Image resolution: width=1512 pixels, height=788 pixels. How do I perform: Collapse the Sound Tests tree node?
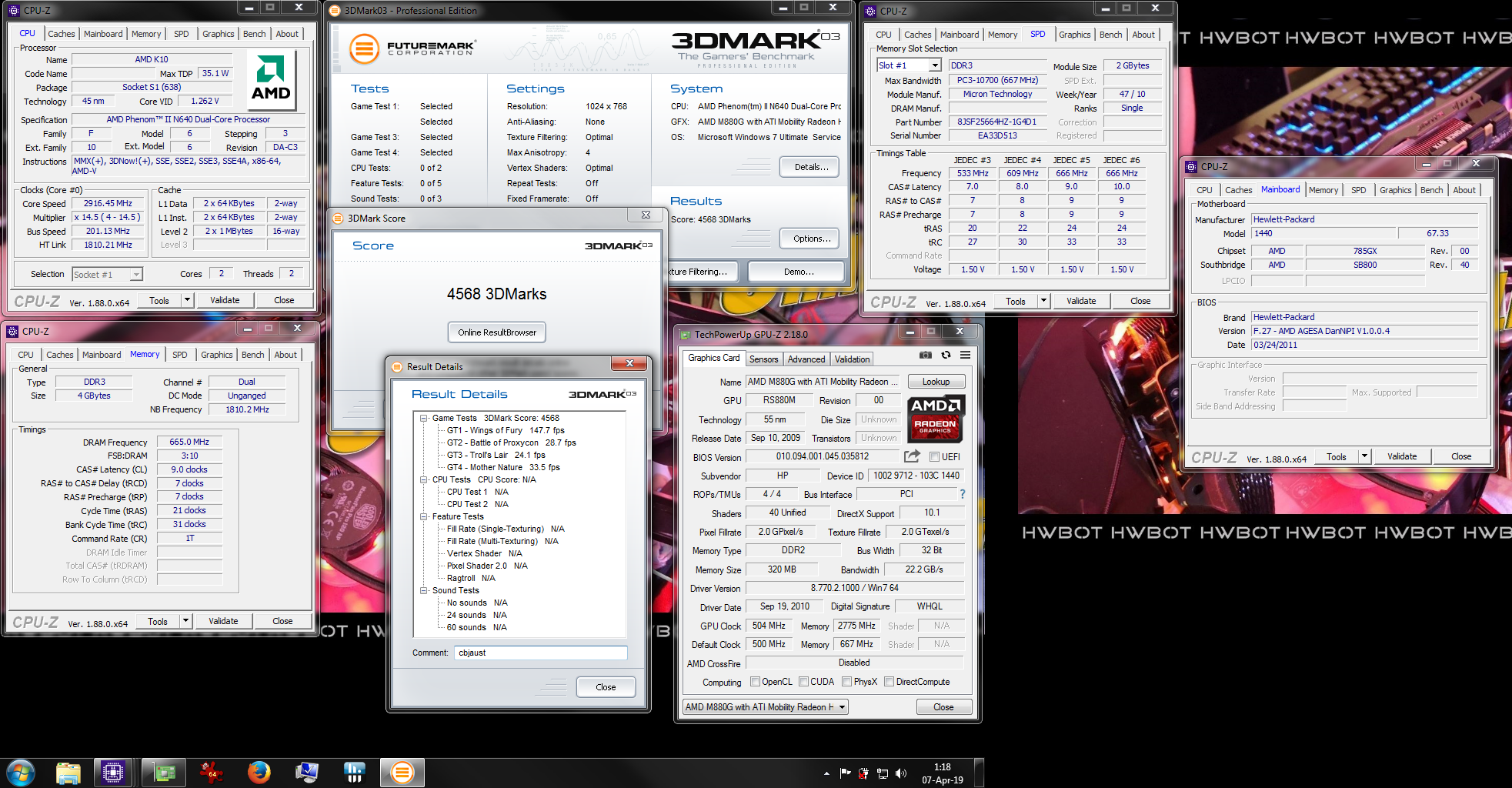click(423, 591)
